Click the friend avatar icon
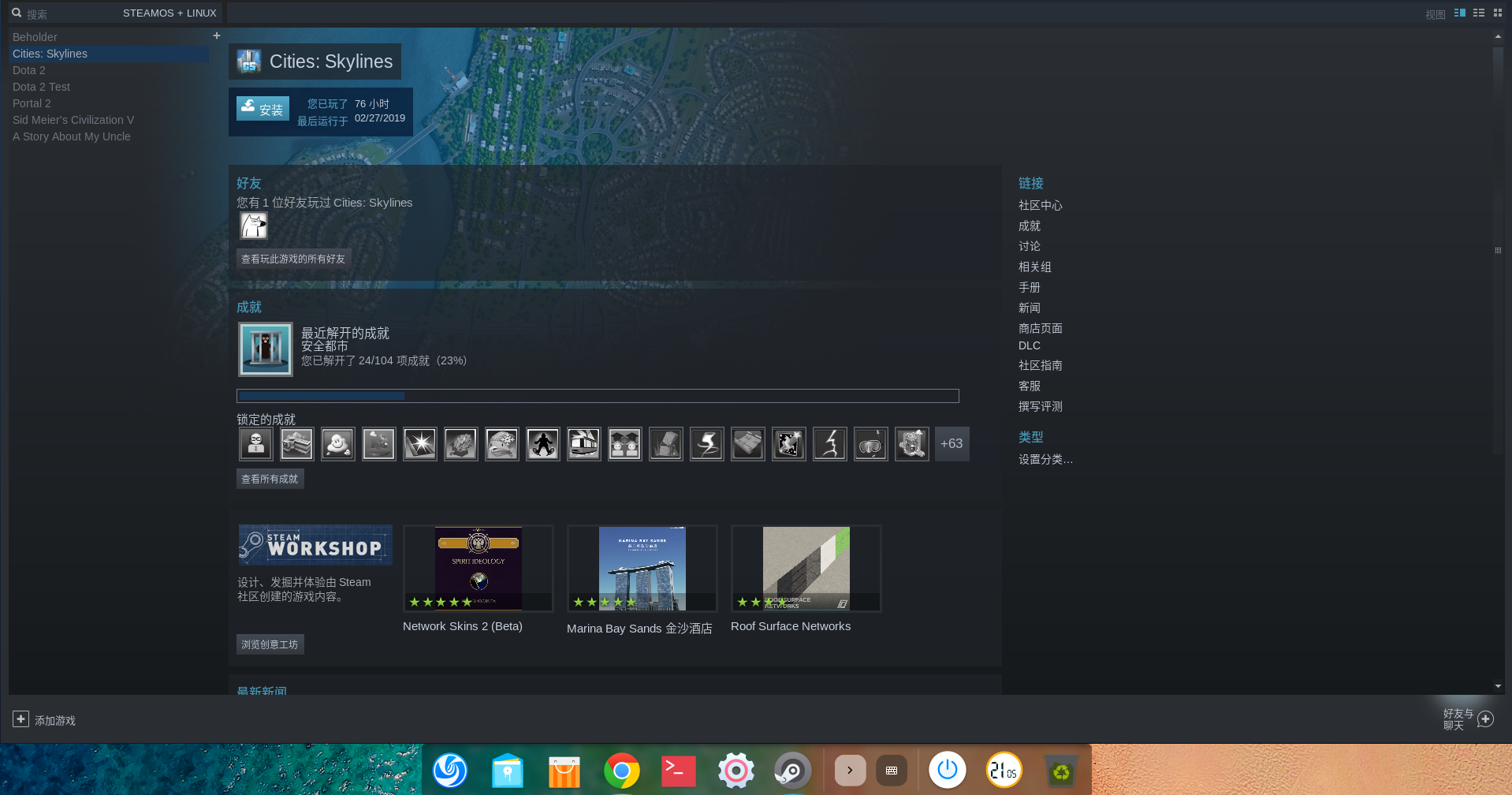This screenshot has height=795, width=1512. (254, 226)
